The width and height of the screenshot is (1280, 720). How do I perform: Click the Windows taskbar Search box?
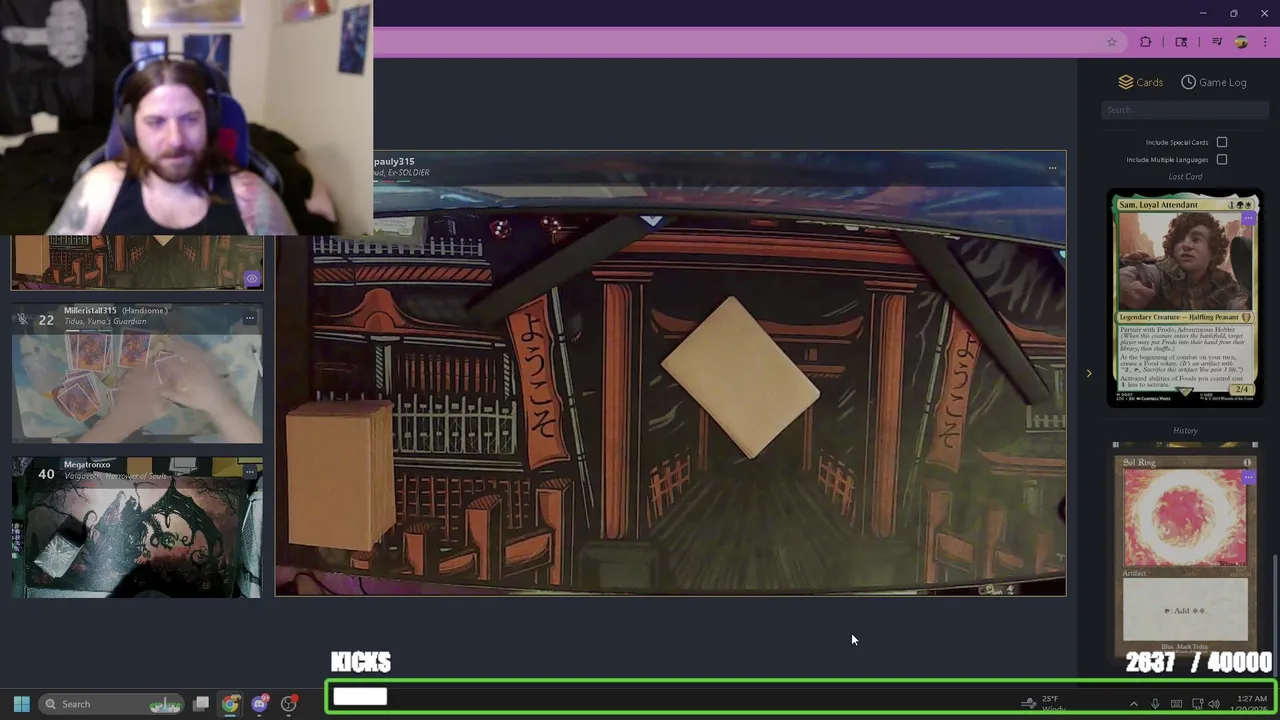(112, 704)
